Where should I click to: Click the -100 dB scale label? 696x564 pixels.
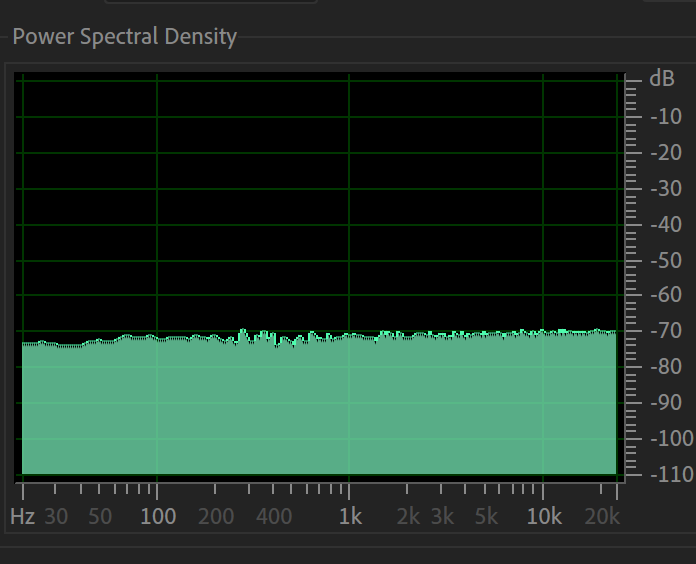click(672, 439)
